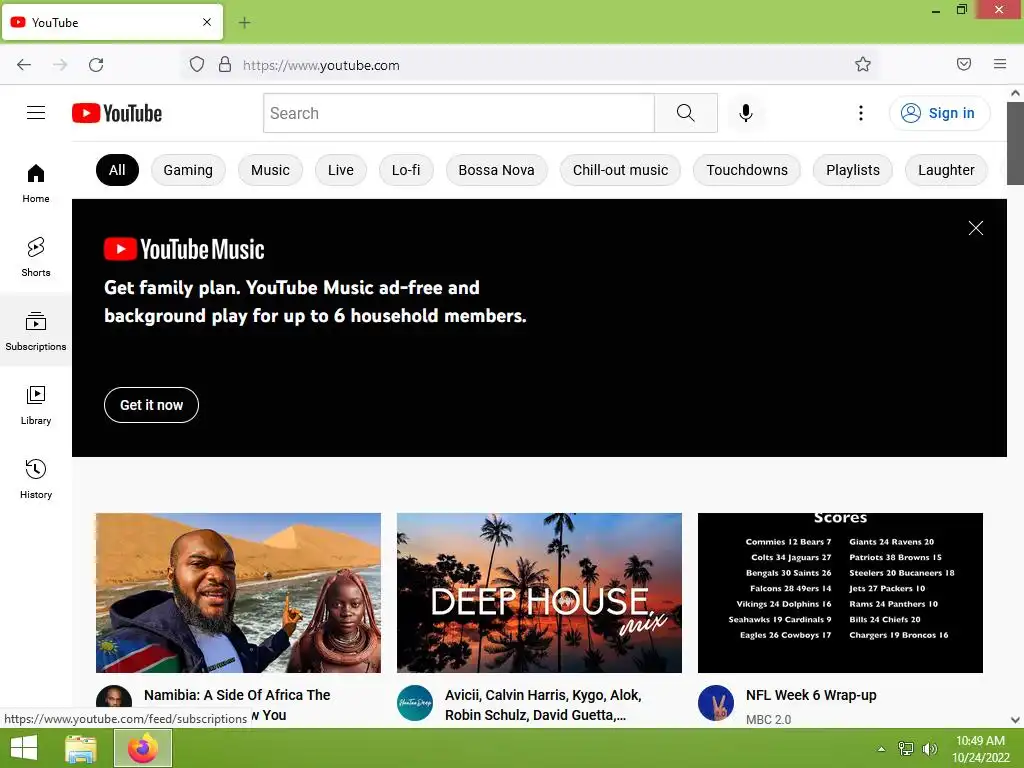Open the Deep House mix thumbnail
Image resolution: width=1024 pixels, height=768 pixels.
[539, 592]
